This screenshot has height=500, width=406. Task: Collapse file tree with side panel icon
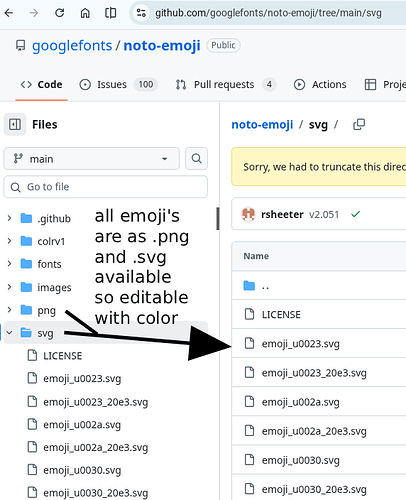pos(15,125)
